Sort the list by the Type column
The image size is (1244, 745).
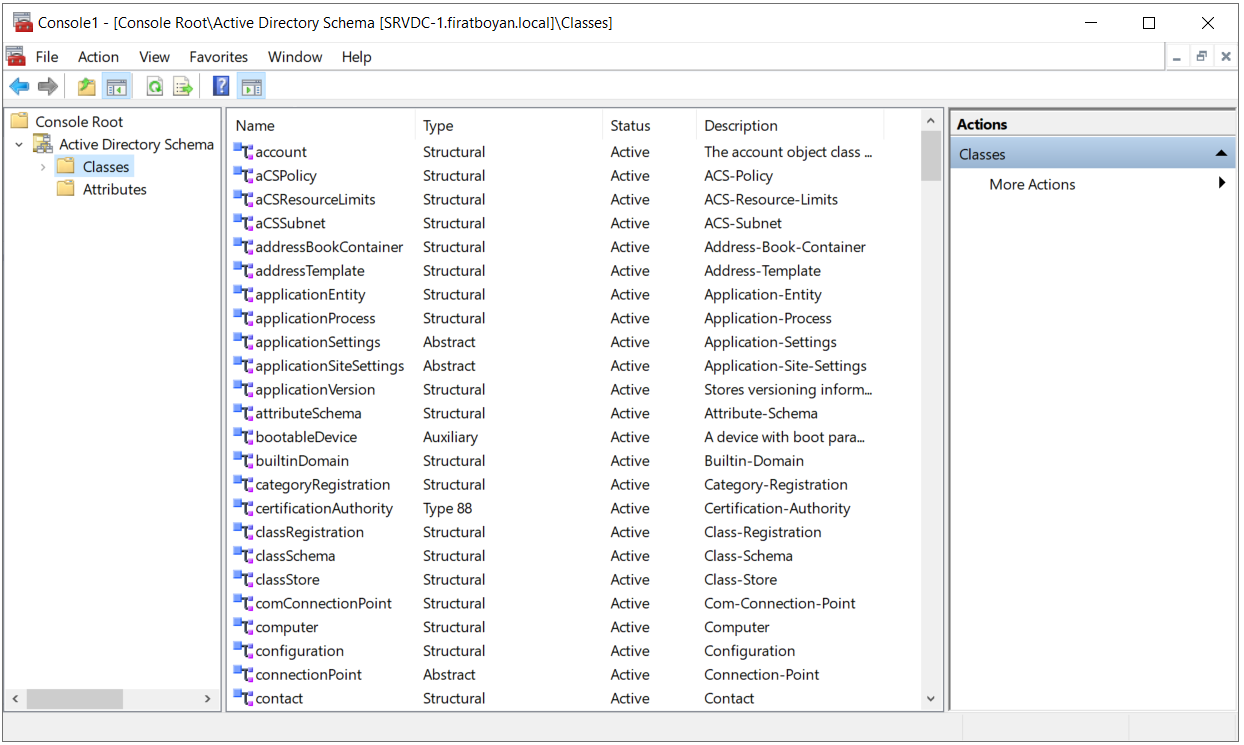click(x=509, y=125)
